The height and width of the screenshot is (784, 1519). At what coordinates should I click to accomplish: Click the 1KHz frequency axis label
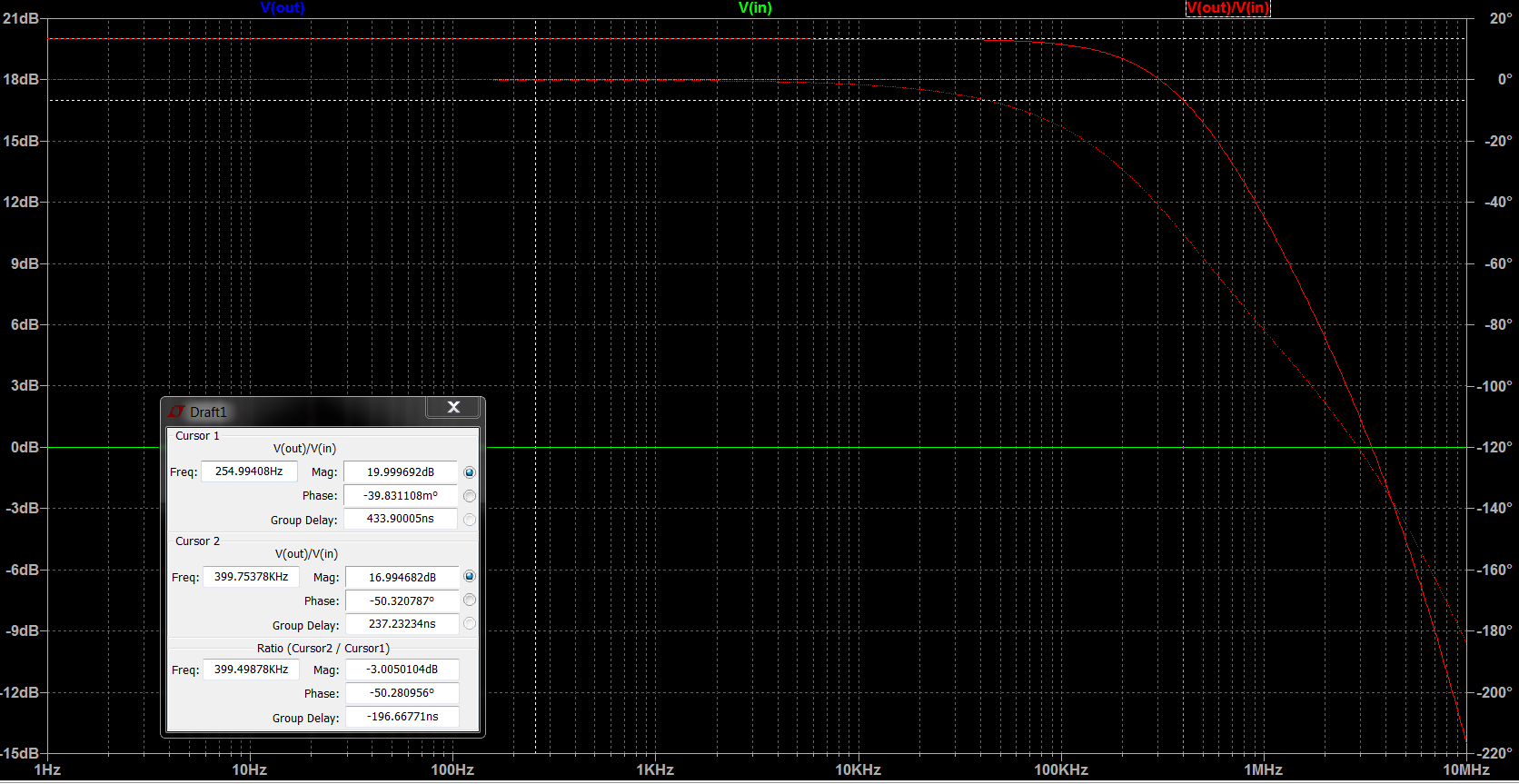tap(655, 770)
